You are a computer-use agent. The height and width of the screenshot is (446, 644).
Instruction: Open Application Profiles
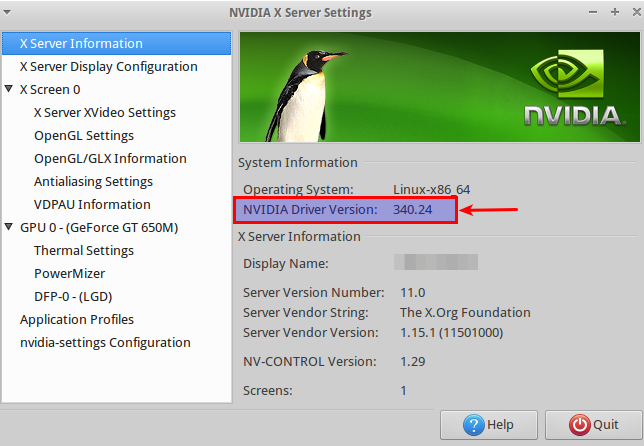tap(77, 320)
